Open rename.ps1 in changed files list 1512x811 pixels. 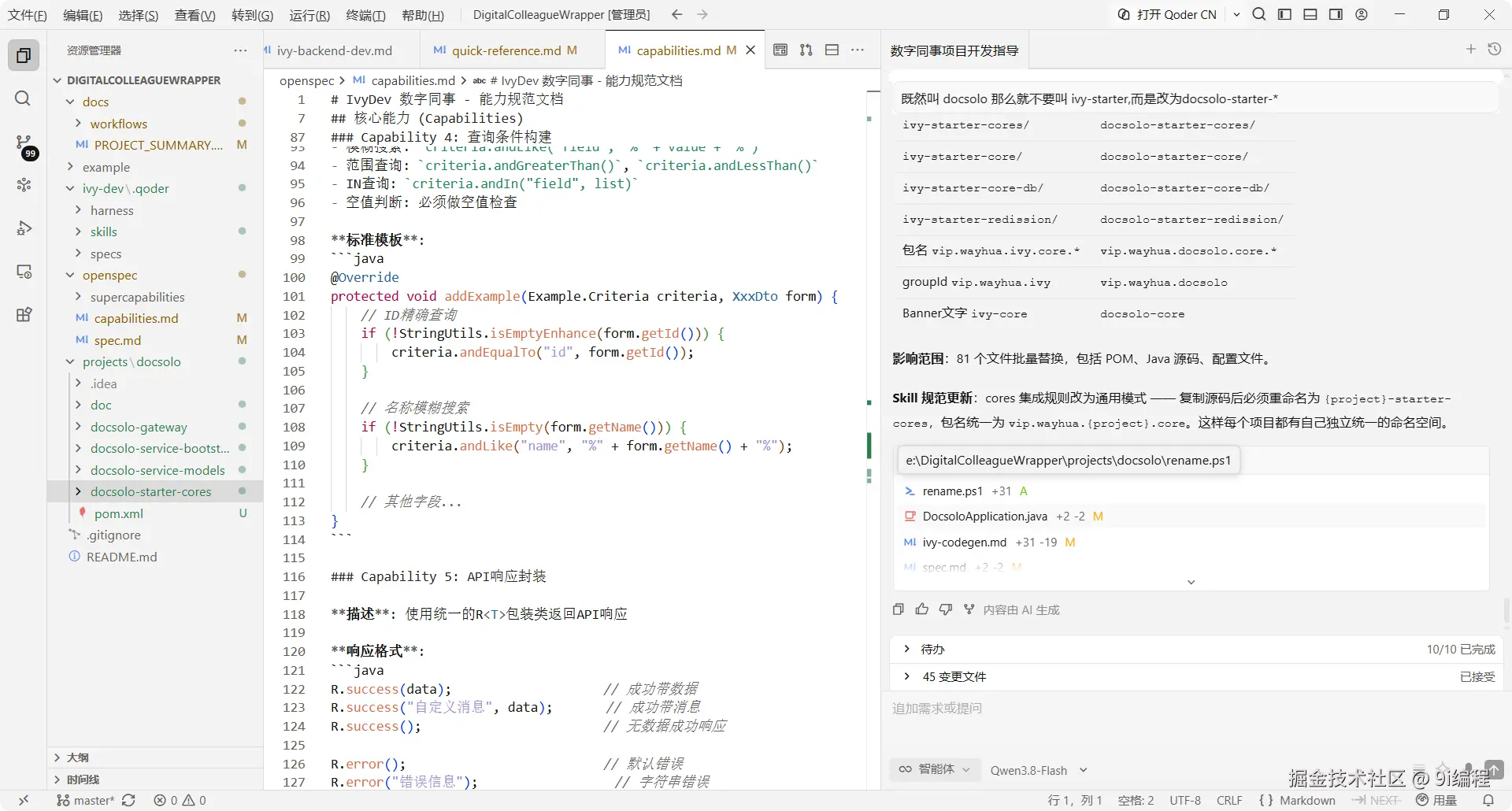tap(952, 491)
